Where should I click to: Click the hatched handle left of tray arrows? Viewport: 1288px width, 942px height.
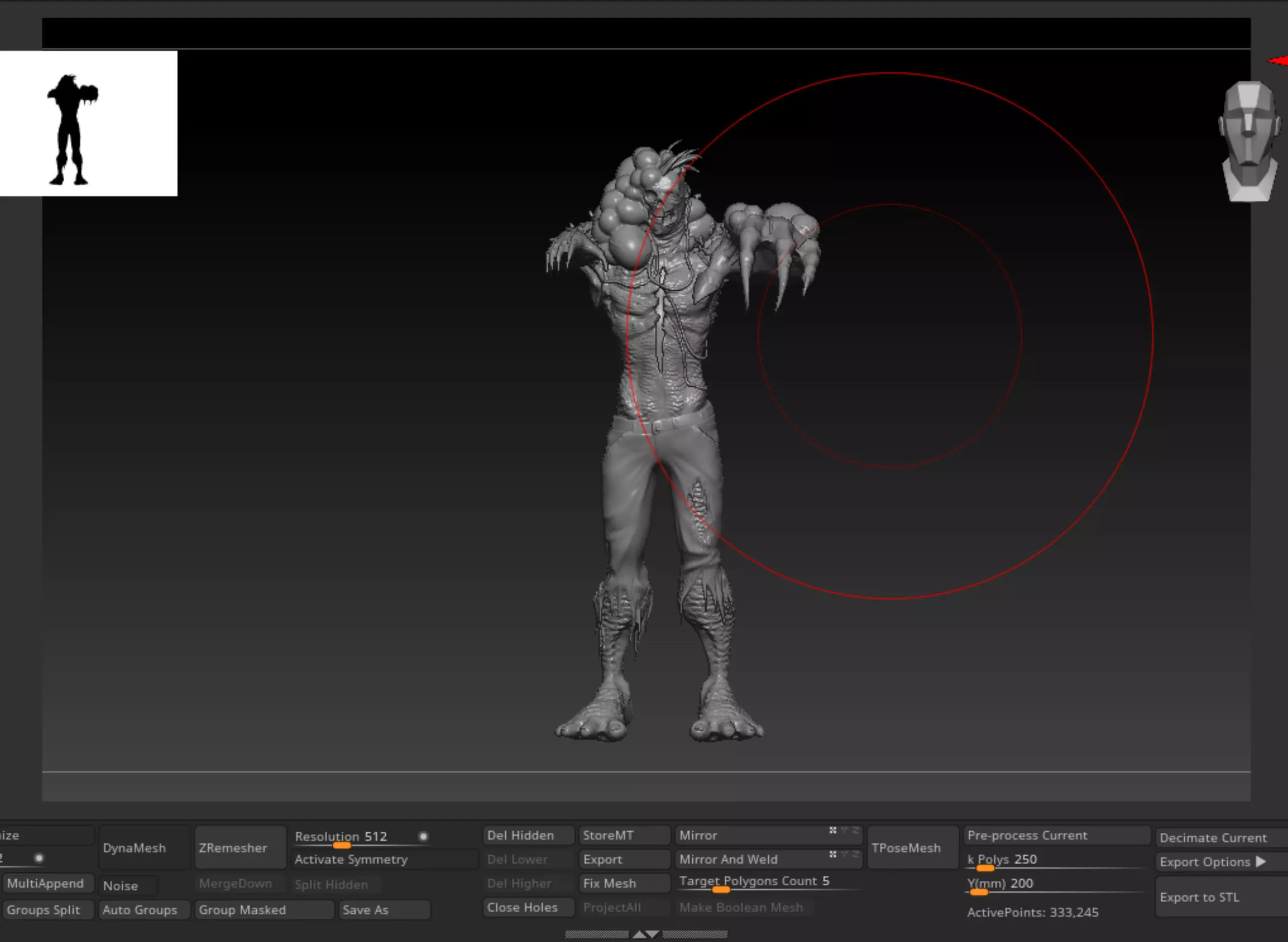[x=597, y=934]
